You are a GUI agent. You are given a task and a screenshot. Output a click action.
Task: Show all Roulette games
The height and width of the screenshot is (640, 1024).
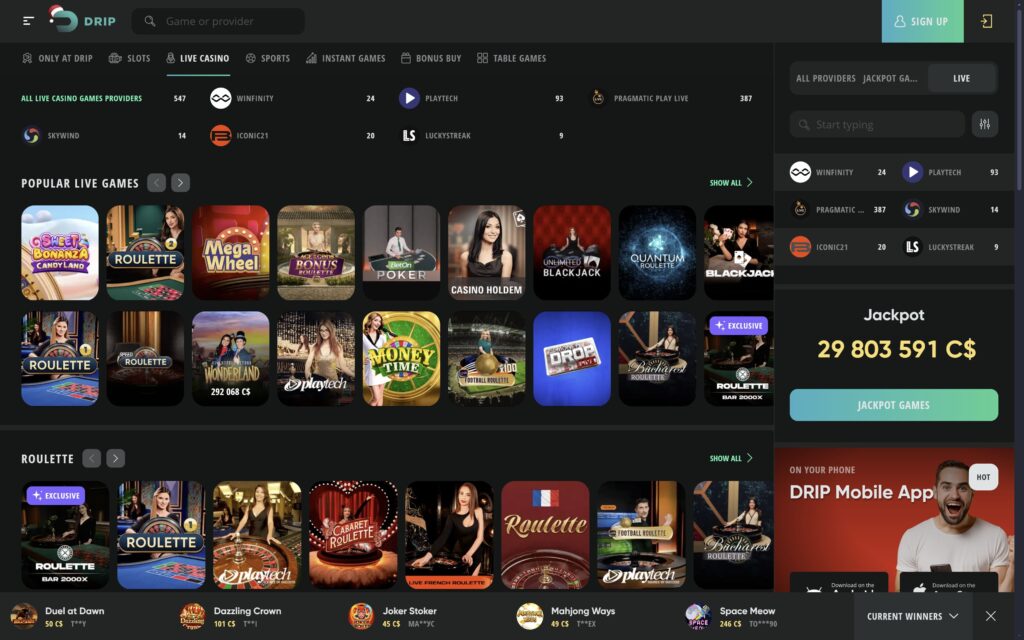point(729,458)
